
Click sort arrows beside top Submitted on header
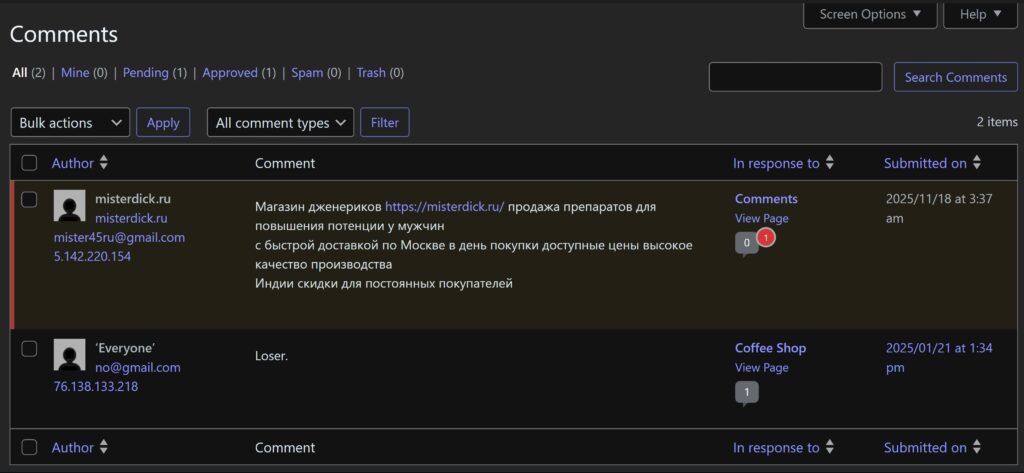(977, 163)
